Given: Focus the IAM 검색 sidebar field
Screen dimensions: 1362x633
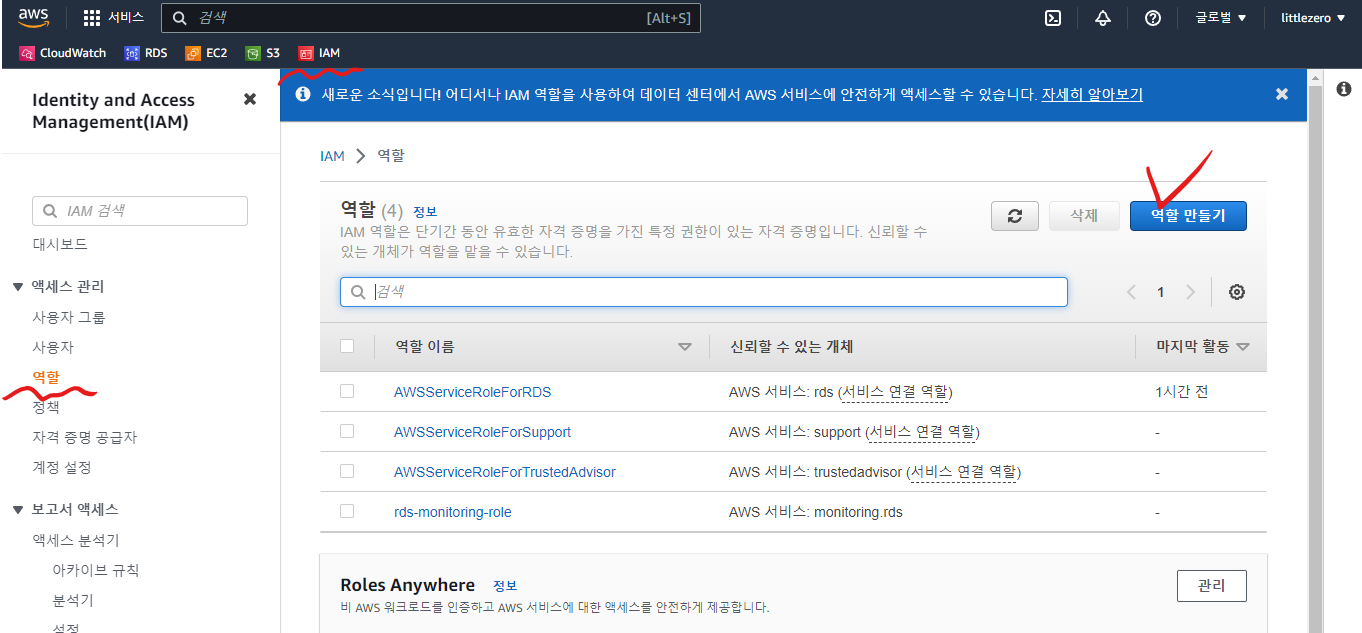Looking at the screenshot, I should tap(140, 211).
